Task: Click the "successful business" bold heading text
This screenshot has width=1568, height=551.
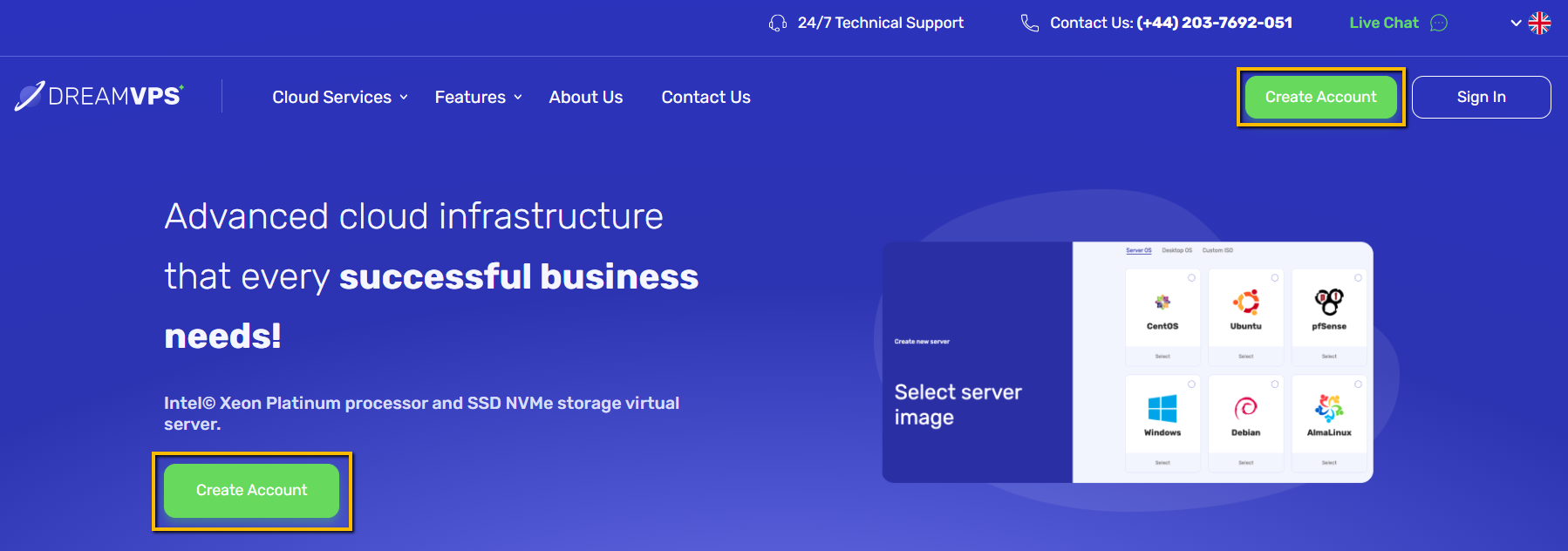Action: pyautogui.click(x=519, y=276)
